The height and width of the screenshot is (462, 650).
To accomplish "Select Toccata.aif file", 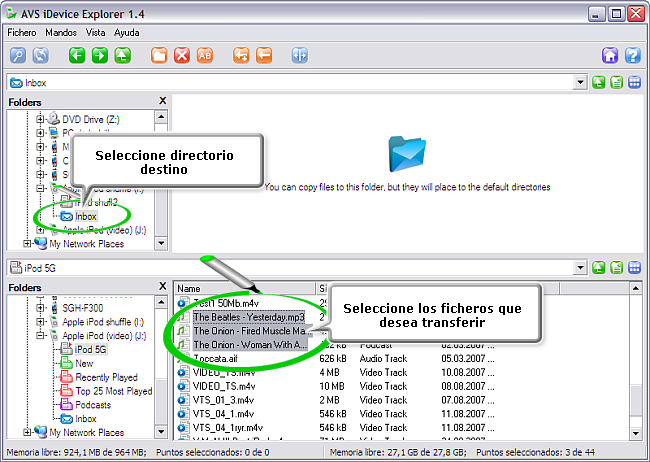I will click(216, 359).
